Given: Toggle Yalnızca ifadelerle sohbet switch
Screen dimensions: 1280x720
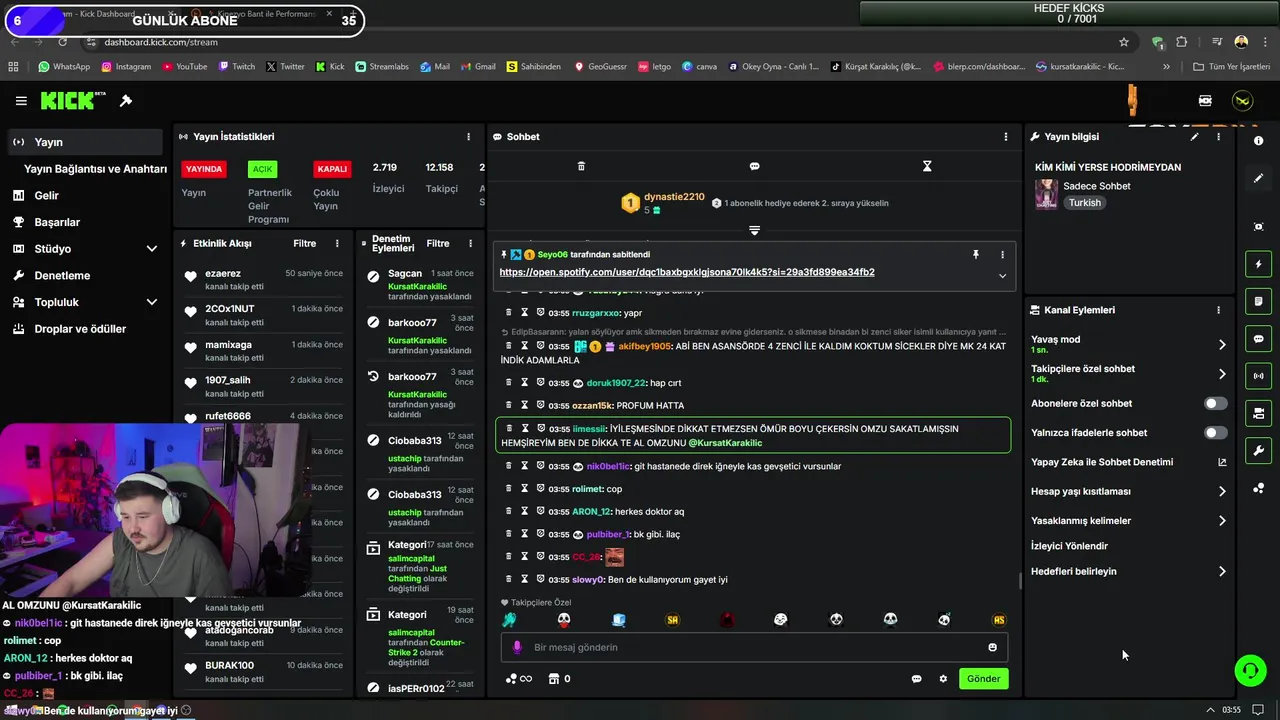Looking at the screenshot, I should (x=1215, y=433).
